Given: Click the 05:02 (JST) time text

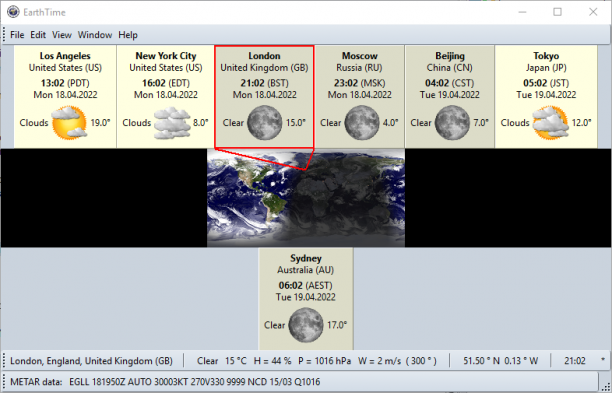Looking at the screenshot, I should (x=546, y=83).
